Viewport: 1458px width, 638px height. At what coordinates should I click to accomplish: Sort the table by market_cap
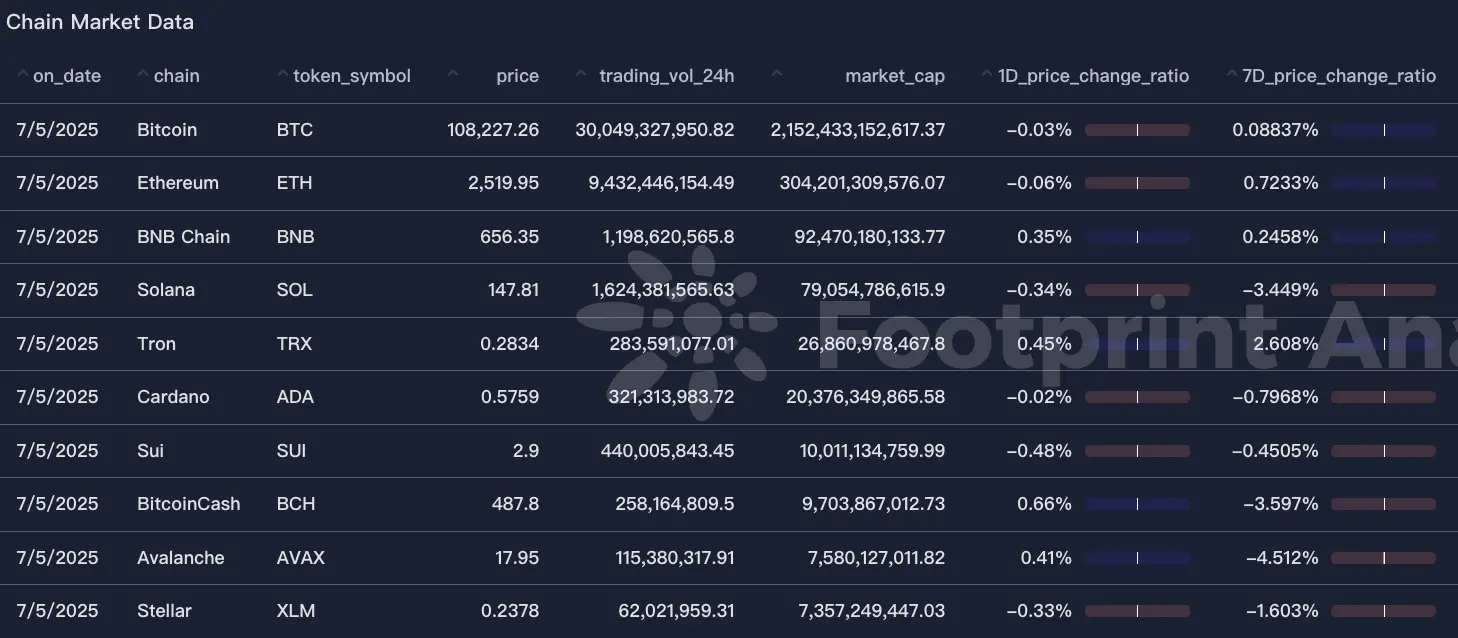(x=776, y=74)
